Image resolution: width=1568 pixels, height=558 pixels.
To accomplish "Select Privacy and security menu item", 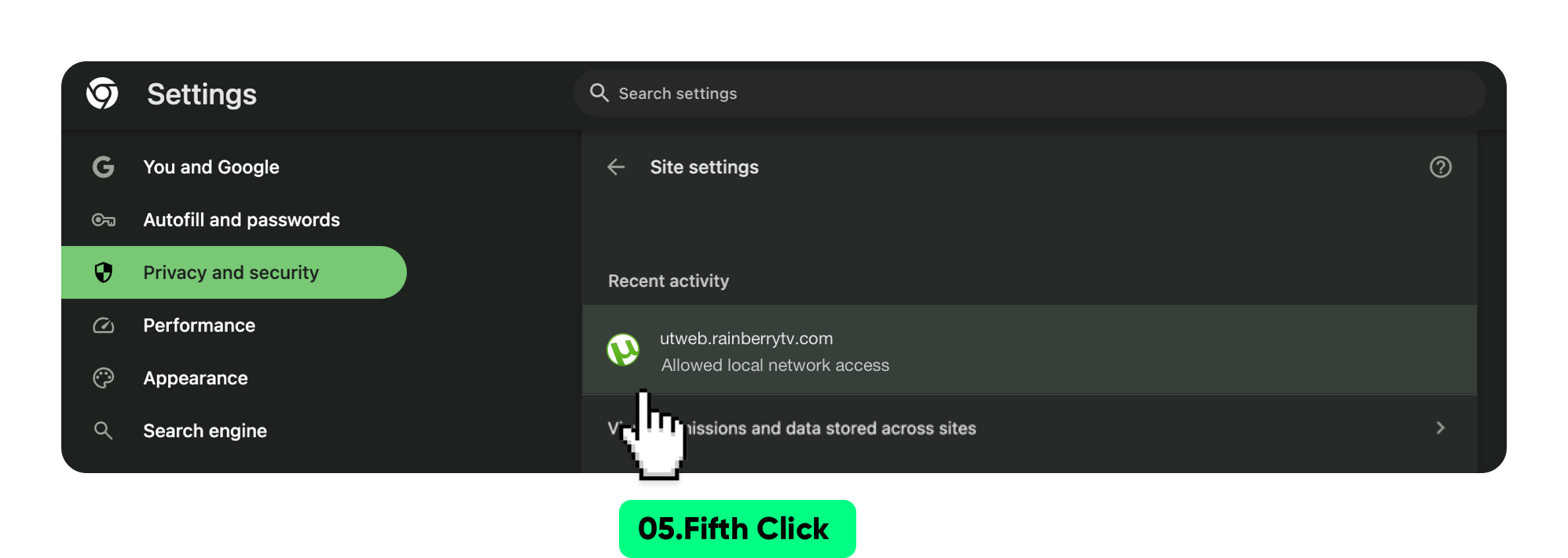I will (x=234, y=272).
